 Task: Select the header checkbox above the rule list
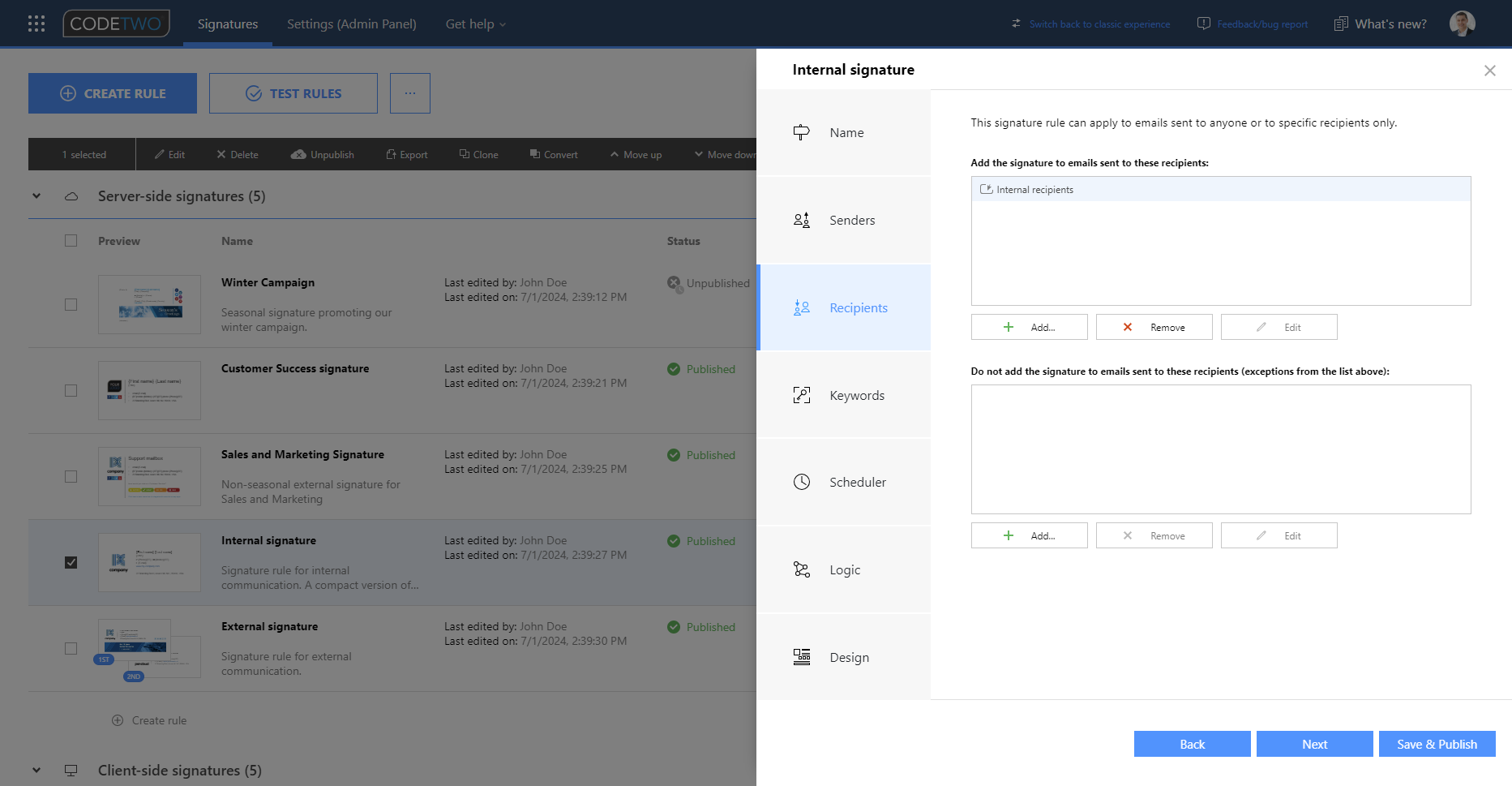[71, 240]
